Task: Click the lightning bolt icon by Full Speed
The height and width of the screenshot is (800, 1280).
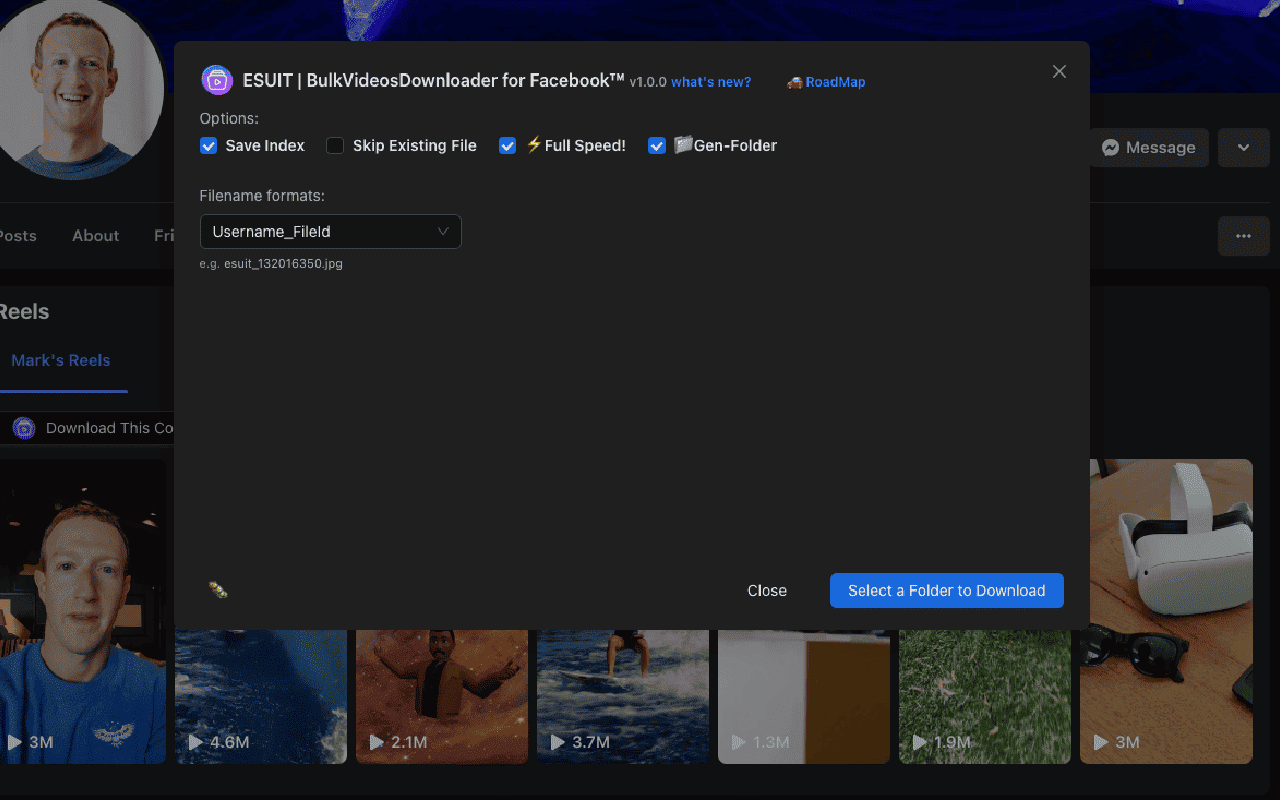Action: [534, 145]
